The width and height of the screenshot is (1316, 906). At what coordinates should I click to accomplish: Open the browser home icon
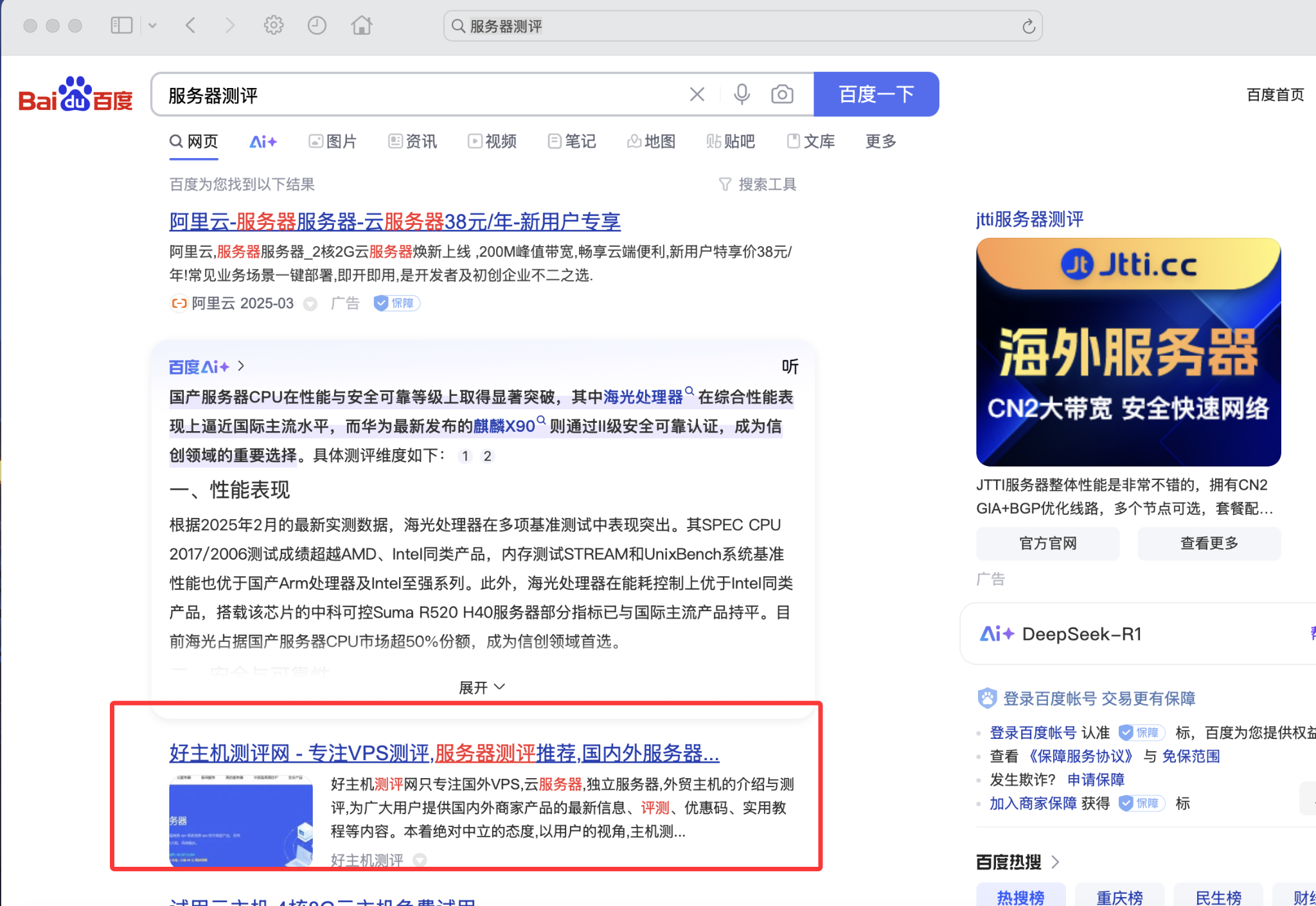pyautogui.click(x=361, y=26)
